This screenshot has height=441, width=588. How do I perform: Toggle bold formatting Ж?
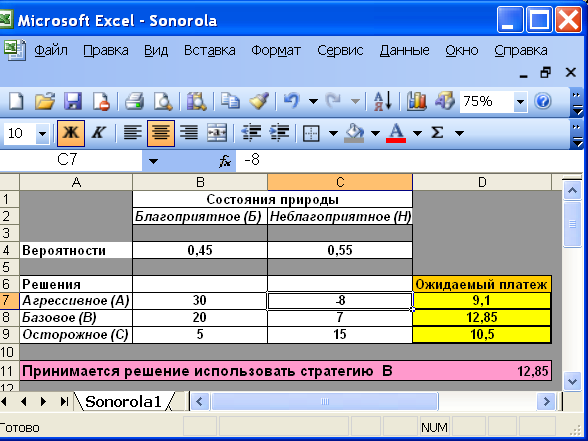(x=70, y=133)
